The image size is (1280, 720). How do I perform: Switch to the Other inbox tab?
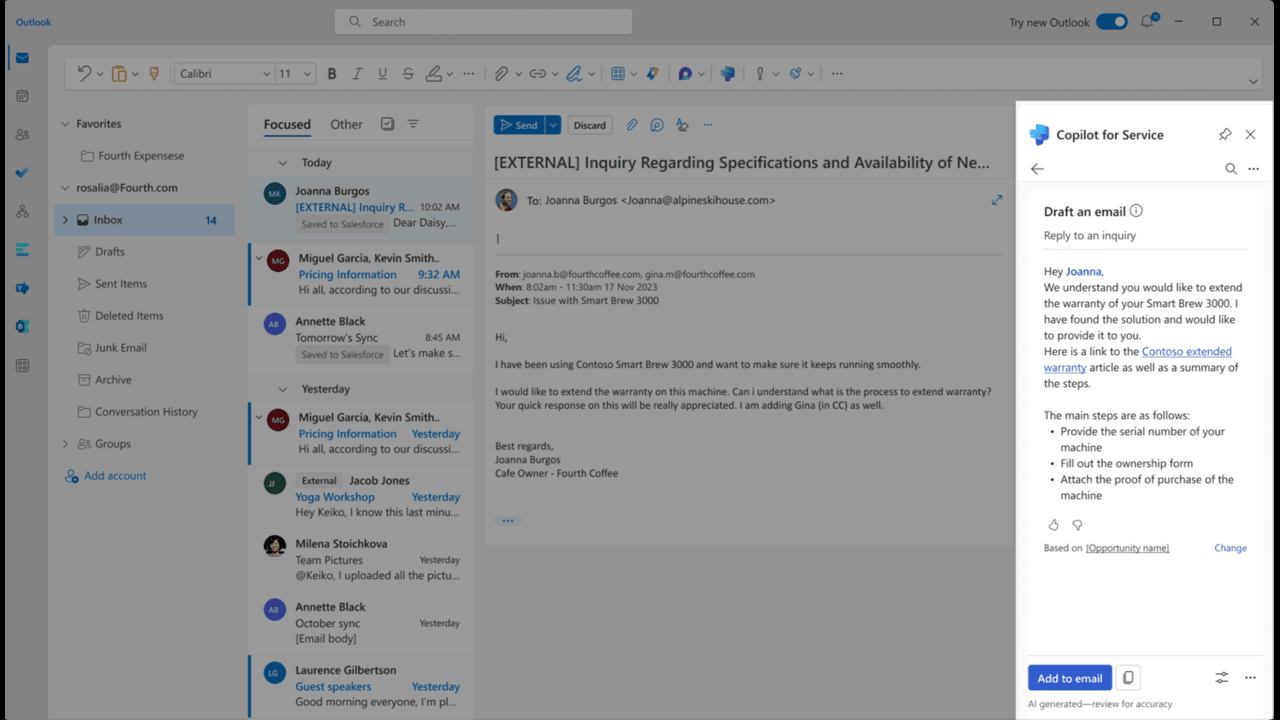click(x=346, y=125)
